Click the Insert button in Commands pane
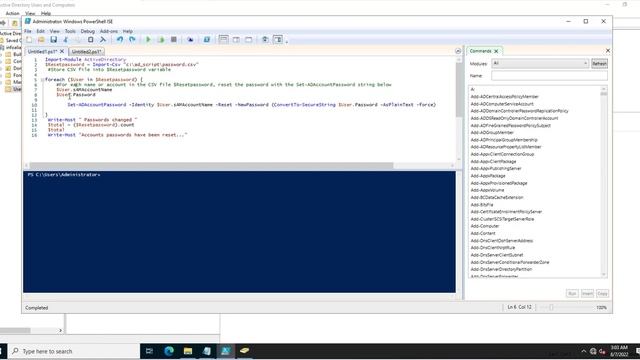Screen dimensions: 640x360 (x=587, y=293)
